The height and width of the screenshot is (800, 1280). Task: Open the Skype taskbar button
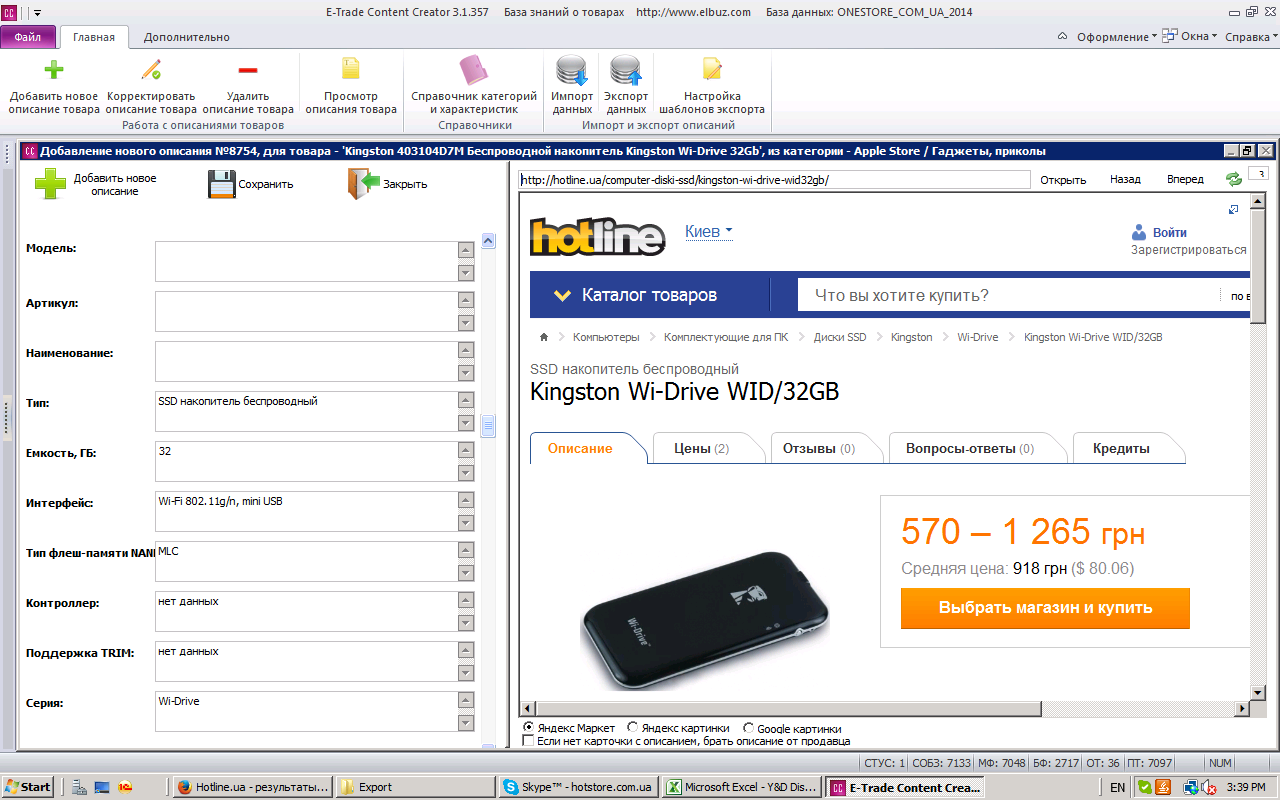(x=579, y=787)
